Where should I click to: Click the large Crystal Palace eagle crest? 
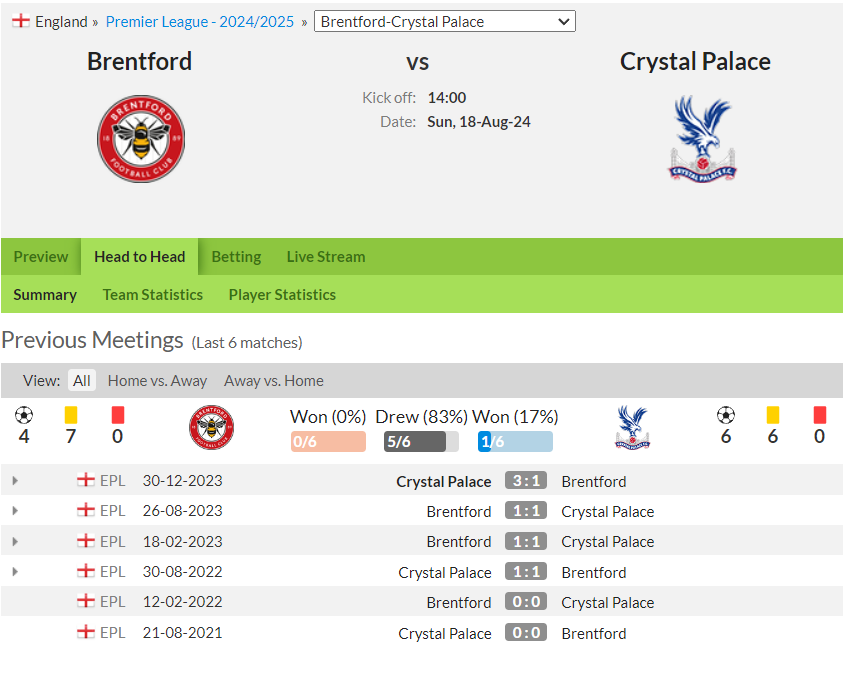pos(702,139)
